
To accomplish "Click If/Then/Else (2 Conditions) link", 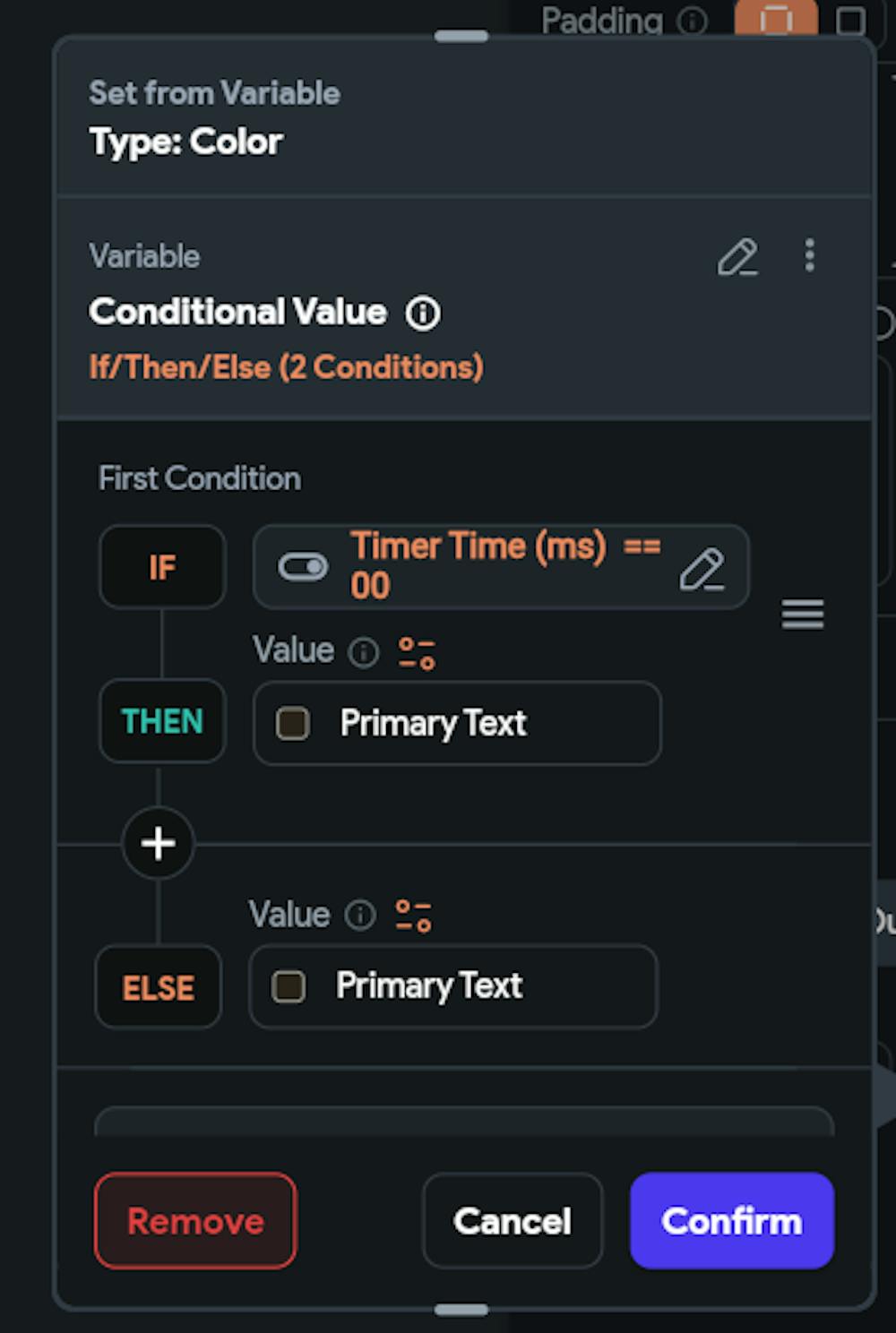I will pos(286,367).
